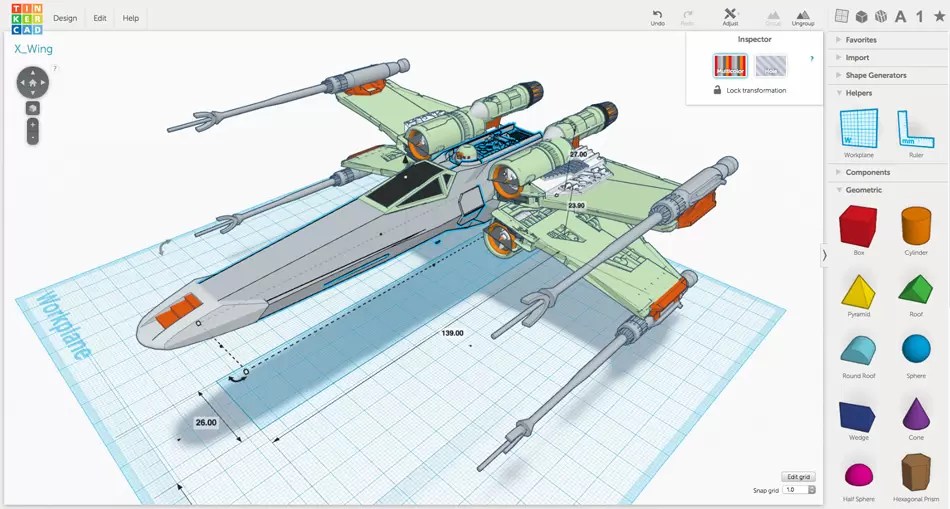Click the Ungroup button
The height and width of the screenshot is (509, 950).
point(803,18)
